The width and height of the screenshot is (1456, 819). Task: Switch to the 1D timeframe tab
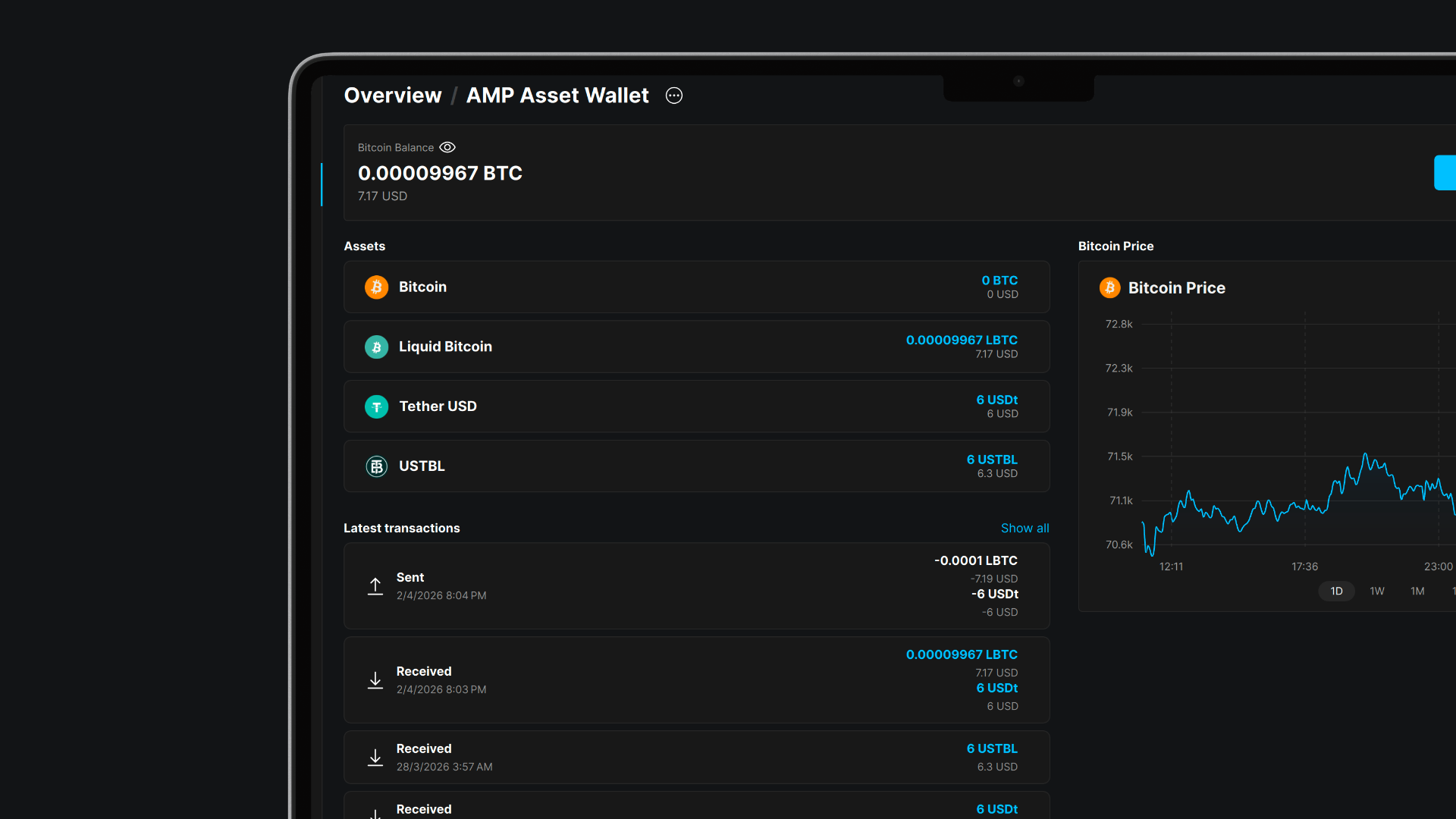tap(1336, 591)
